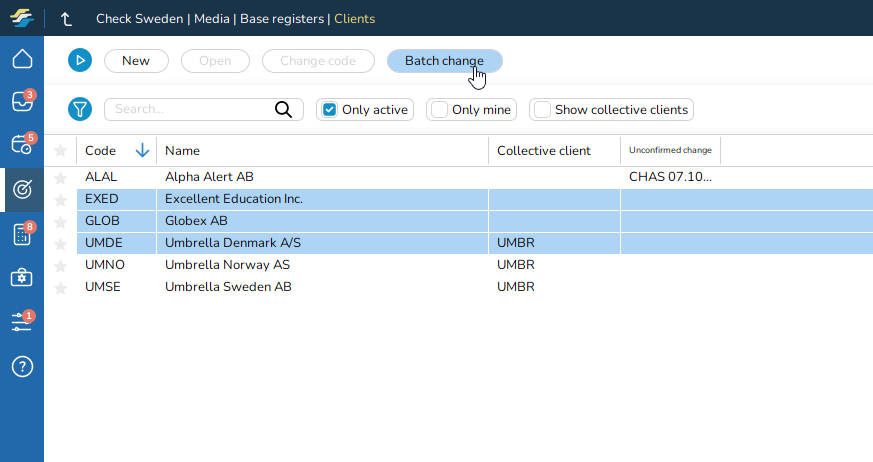
Task: Click the toolbox settings sidebar icon
Action: (x=22, y=278)
